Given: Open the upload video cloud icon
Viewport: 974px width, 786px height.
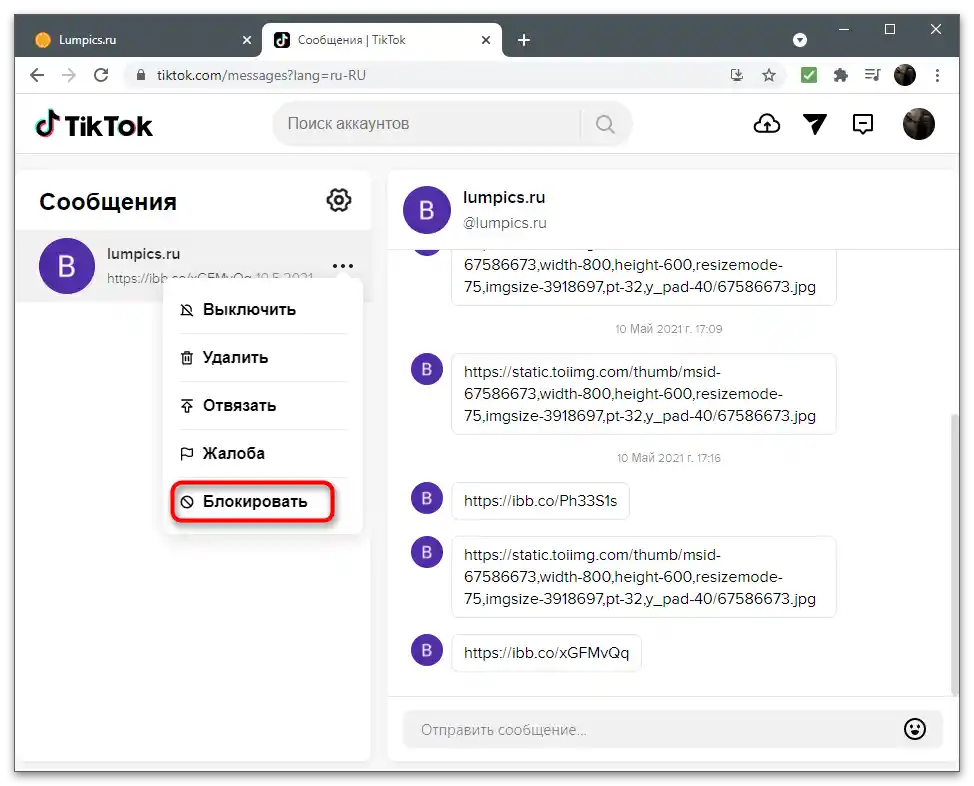Looking at the screenshot, I should [x=767, y=124].
